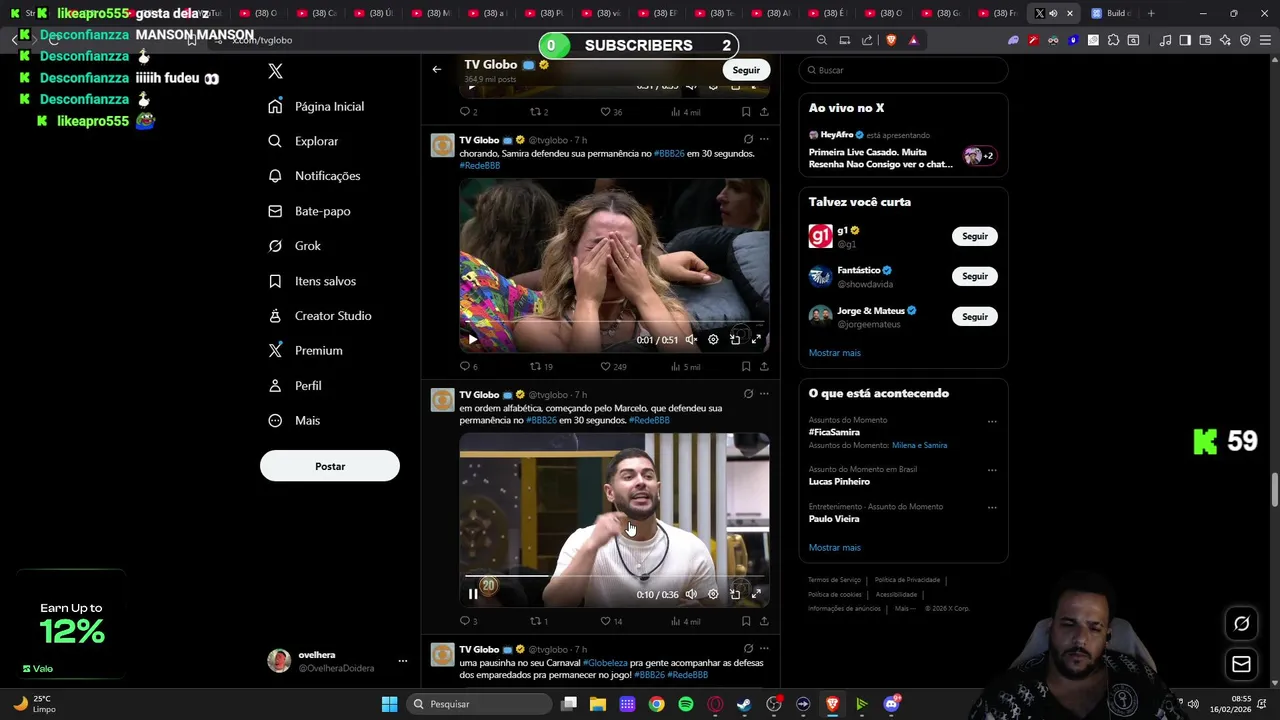Share the Marcelo post
The width and height of the screenshot is (1280, 720).
click(764, 622)
